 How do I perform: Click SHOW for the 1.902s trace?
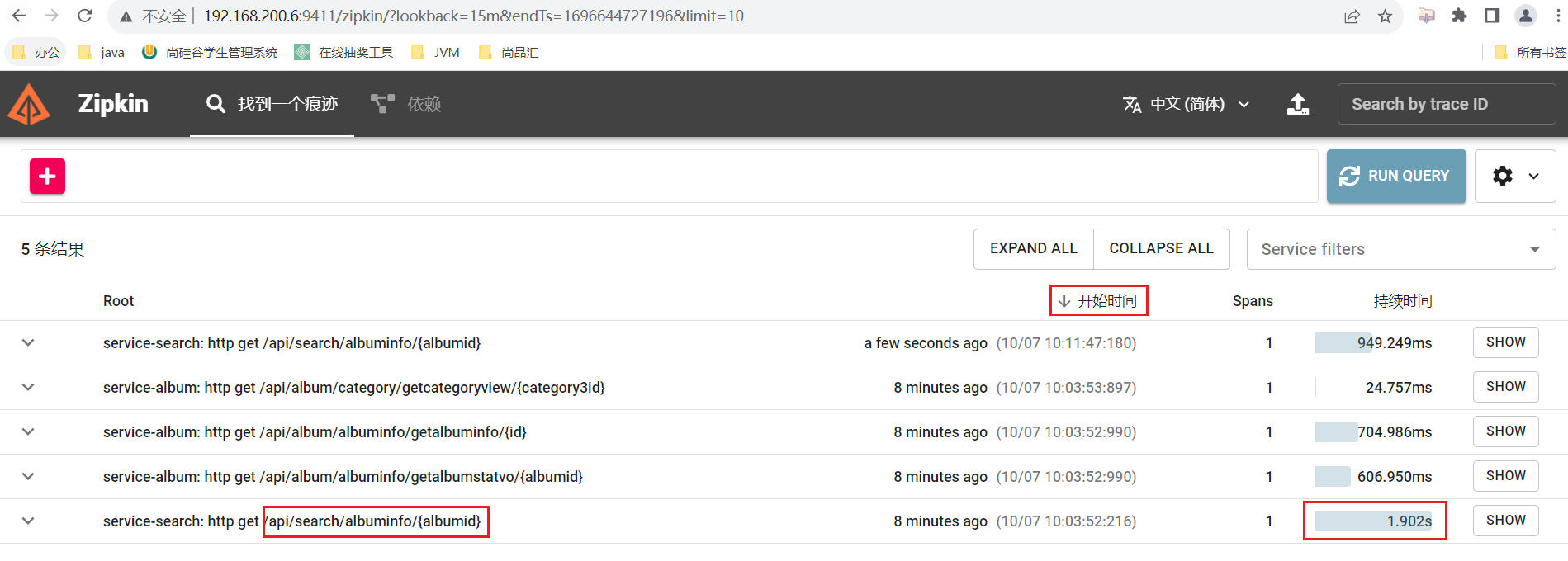1505,520
